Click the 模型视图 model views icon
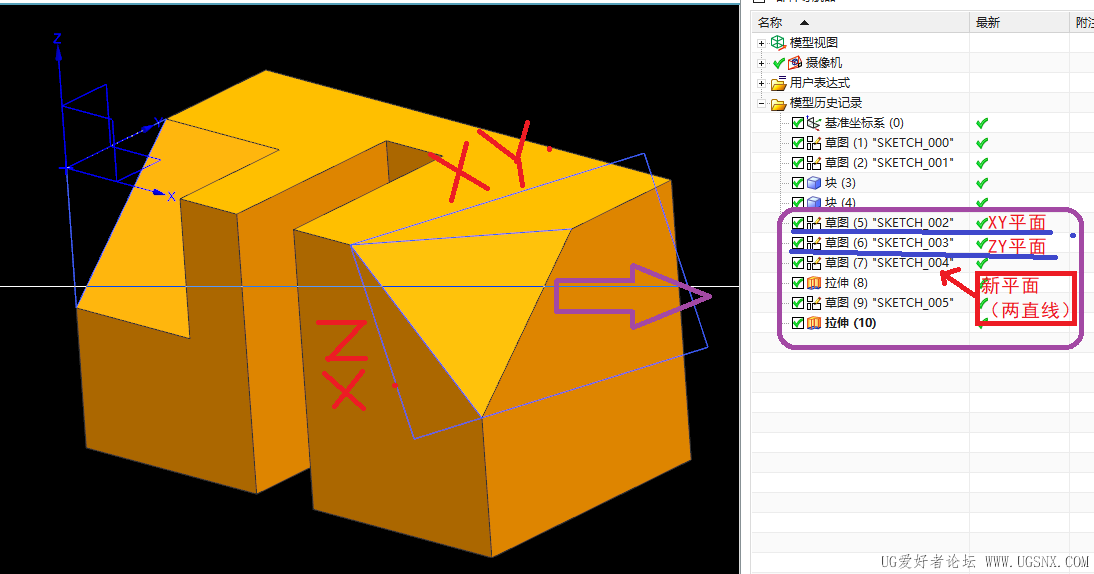1094x574 pixels. (778, 43)
